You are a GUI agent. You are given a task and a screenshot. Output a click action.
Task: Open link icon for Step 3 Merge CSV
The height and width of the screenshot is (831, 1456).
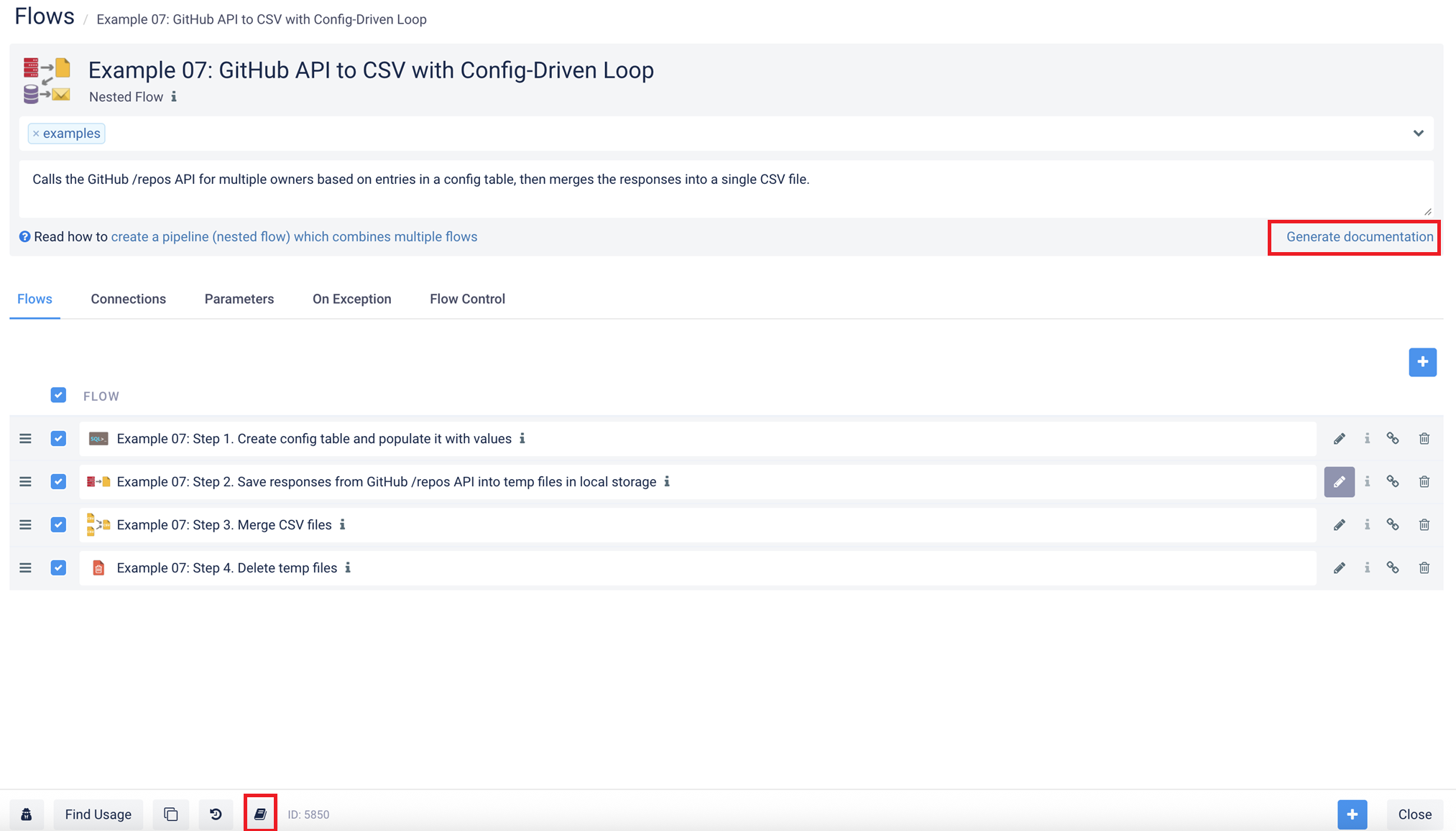point(1393,525)
